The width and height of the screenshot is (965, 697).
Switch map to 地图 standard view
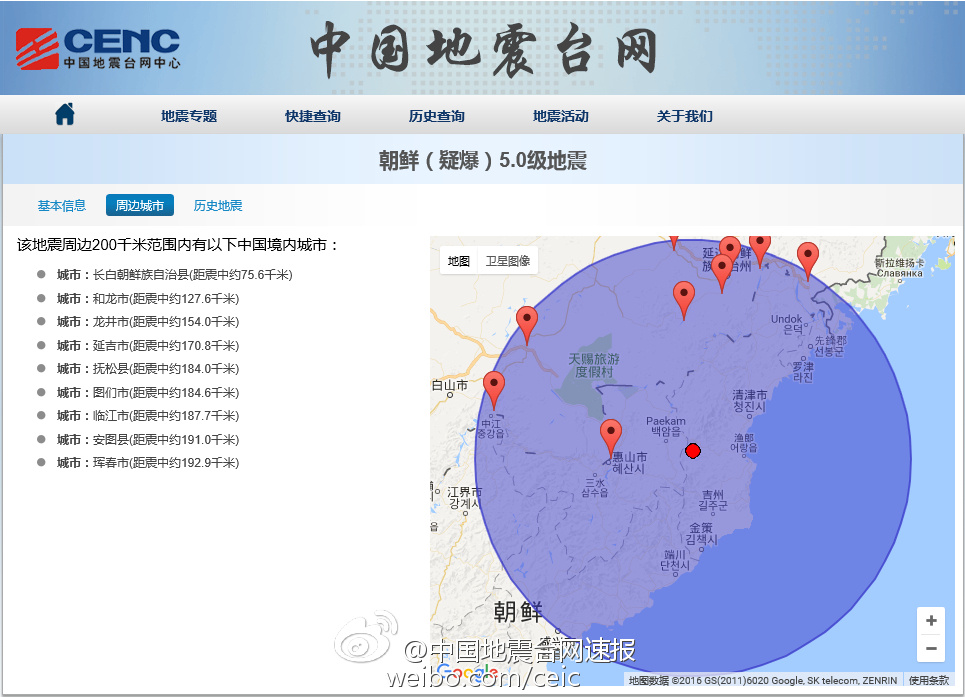point(459,261)
